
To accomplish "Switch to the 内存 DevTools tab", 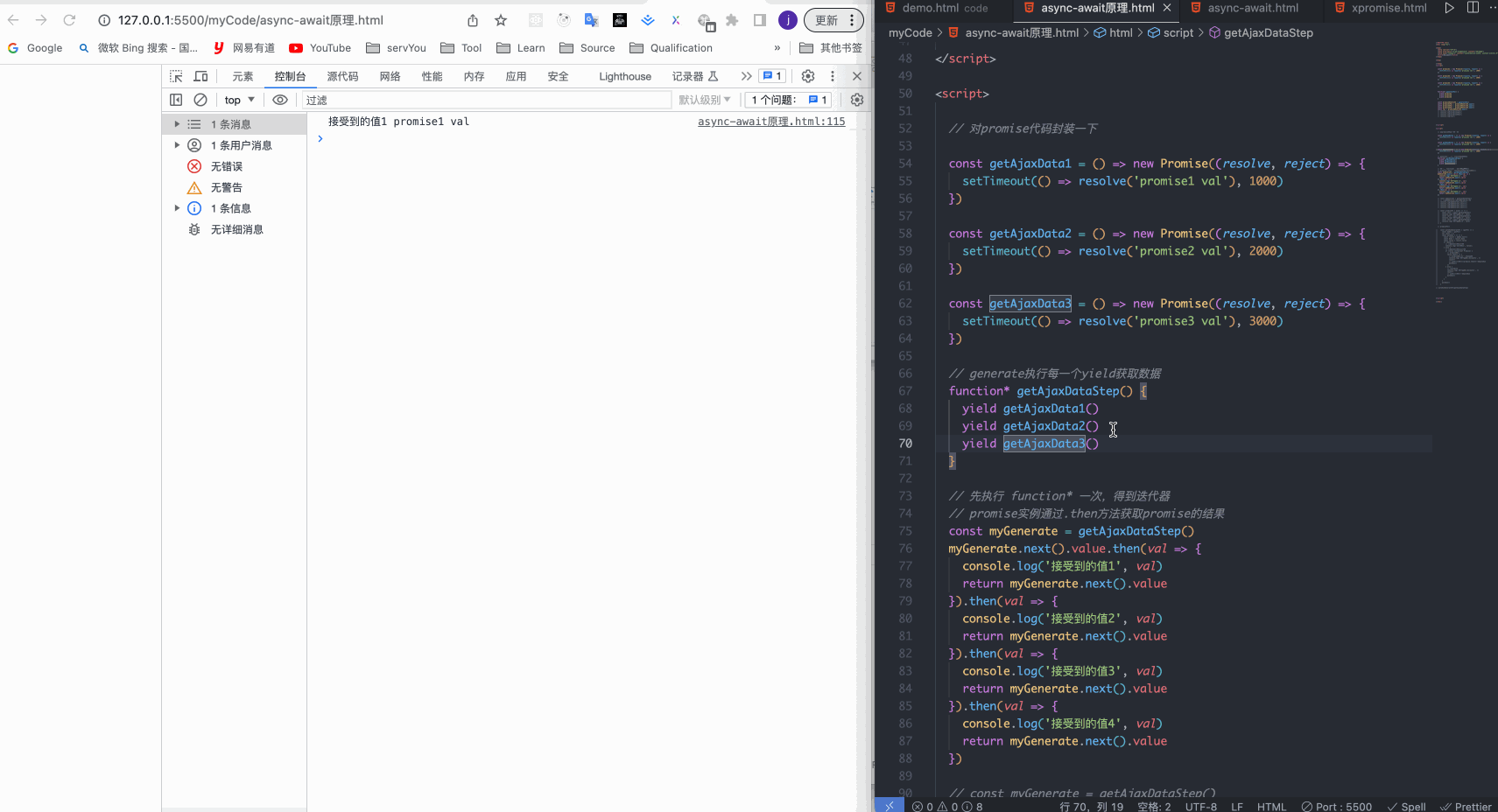I will pyautogui.click(x=474, y=76).
